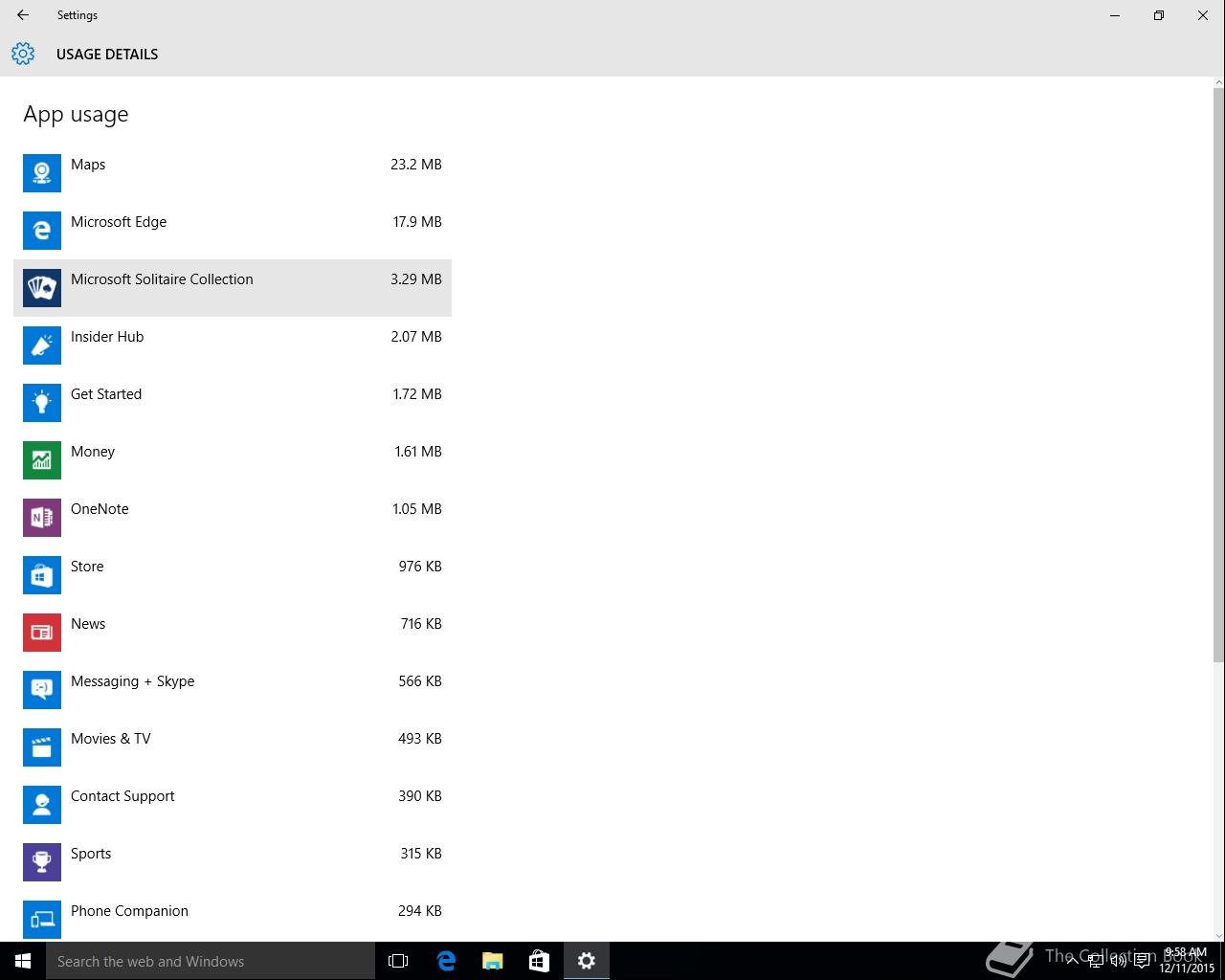Screen dimensions: 1225x980
Task: Select the Messaging + Skype label
Action: (x=132, y=681)
